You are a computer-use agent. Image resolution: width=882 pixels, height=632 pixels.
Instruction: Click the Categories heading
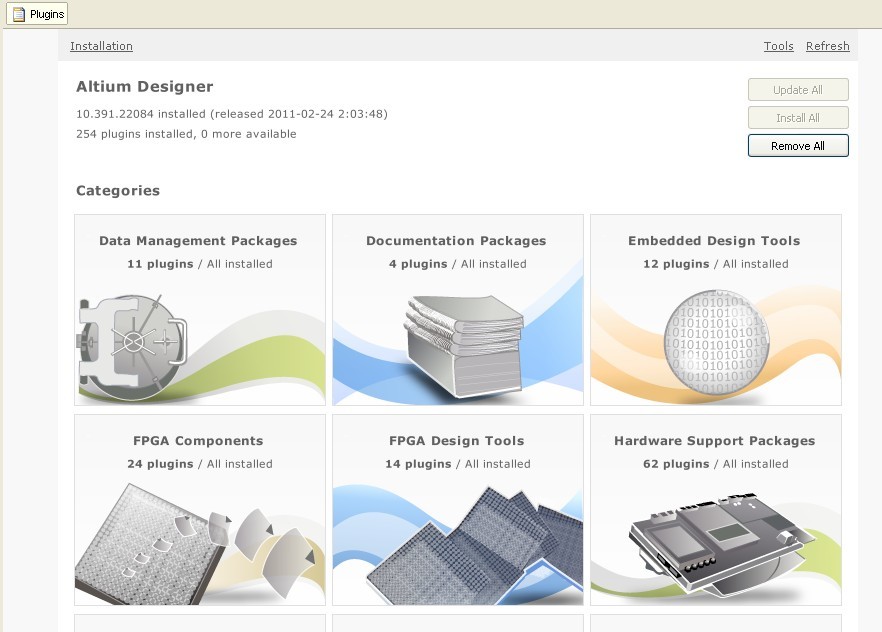click(118, 191)
